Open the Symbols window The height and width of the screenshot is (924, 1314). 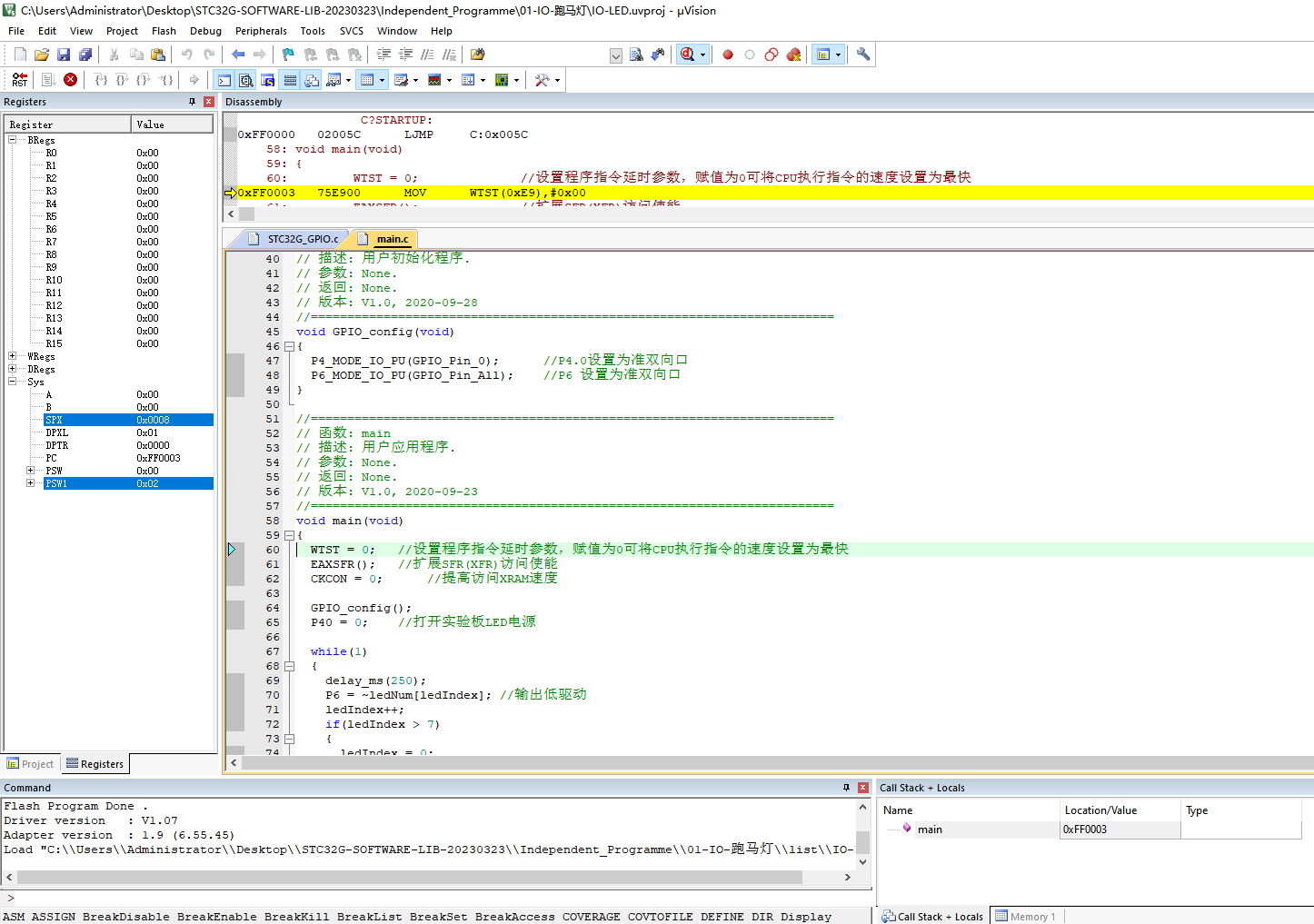pyautogui.click(x=268, y=80)
